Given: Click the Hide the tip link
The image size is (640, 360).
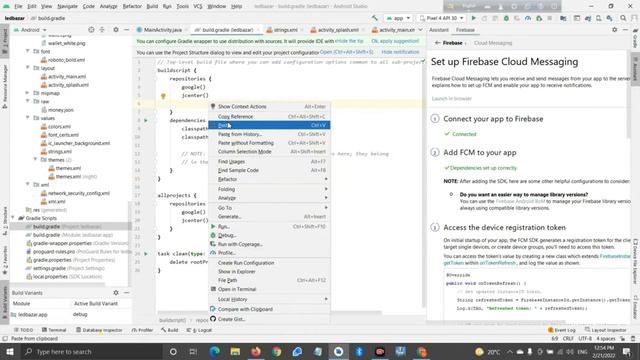Looking at the screenshot, I should (349, 41).
